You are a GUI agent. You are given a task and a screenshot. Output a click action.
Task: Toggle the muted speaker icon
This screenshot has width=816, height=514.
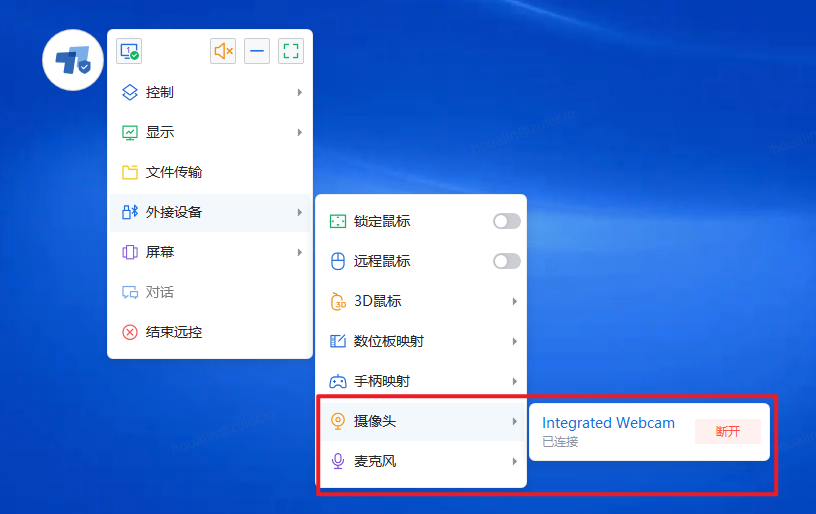[x=223, y=51]
